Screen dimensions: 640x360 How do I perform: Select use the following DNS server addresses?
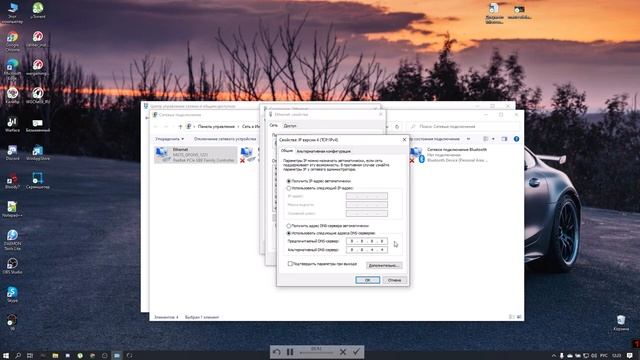tap(289, 233)
